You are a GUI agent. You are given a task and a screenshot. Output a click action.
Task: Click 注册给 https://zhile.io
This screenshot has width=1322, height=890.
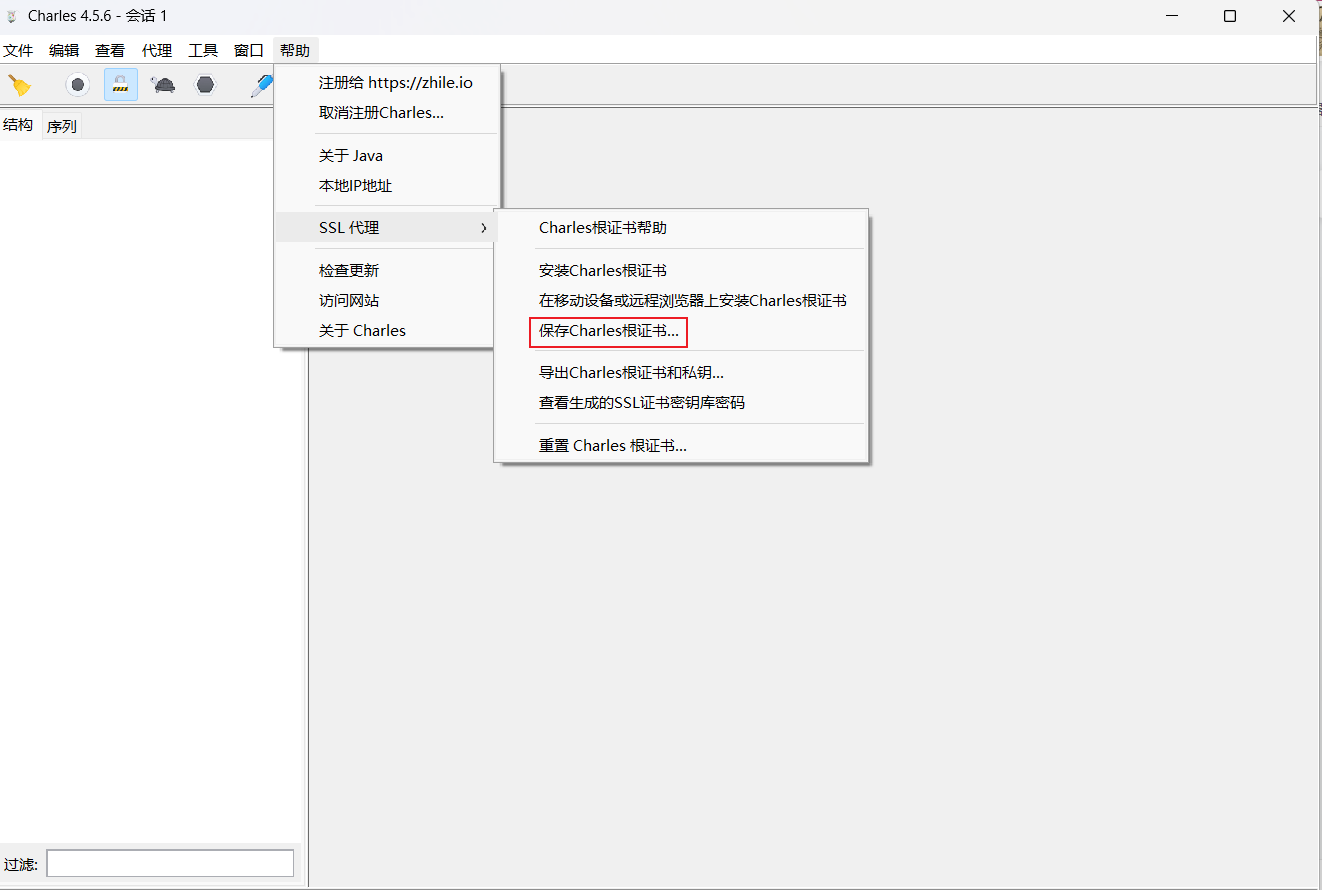[394, 82]
